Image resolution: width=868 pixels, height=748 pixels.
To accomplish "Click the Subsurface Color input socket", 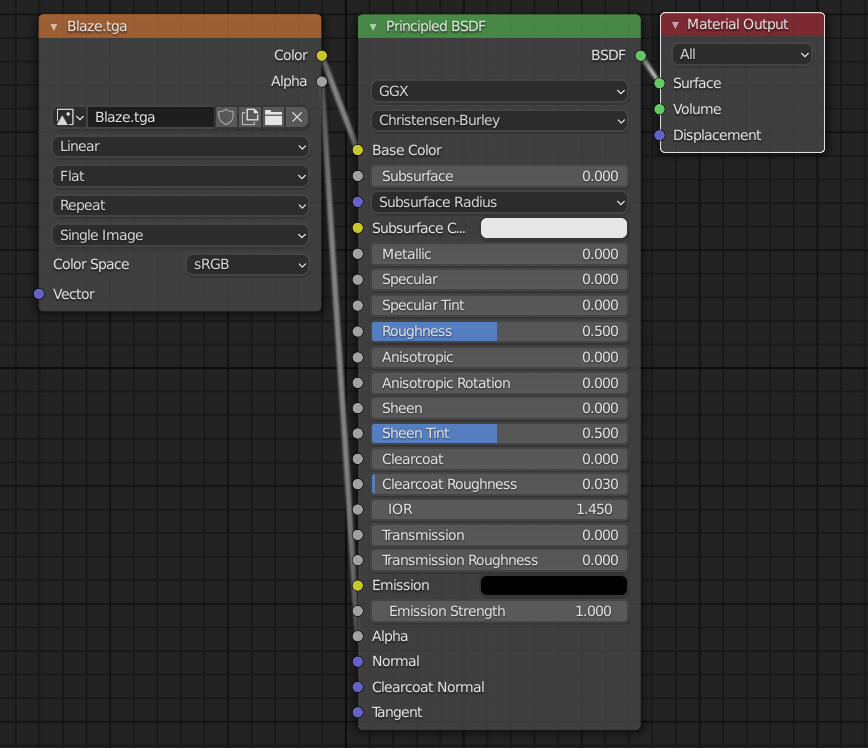I will (358, 228).
